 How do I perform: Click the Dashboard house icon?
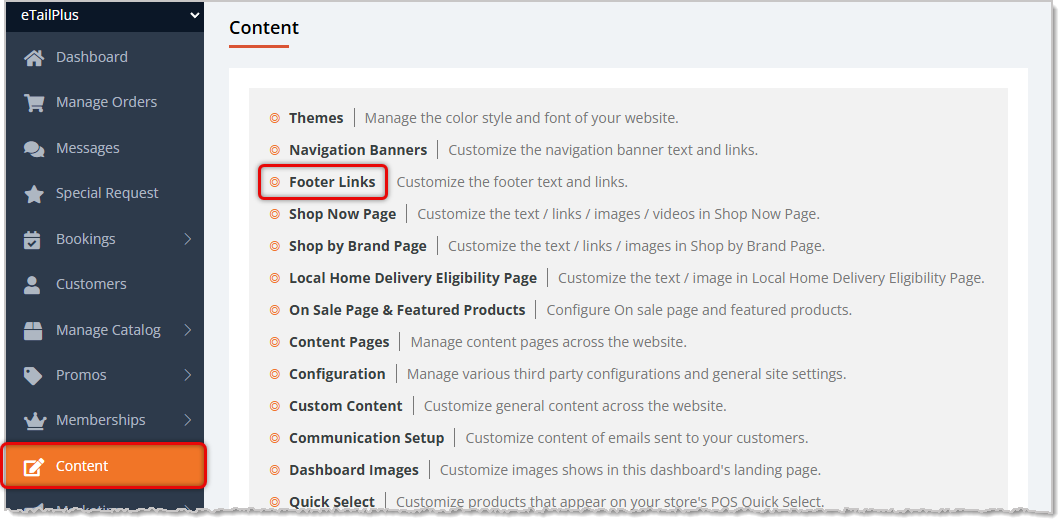[x=34, y=58]
